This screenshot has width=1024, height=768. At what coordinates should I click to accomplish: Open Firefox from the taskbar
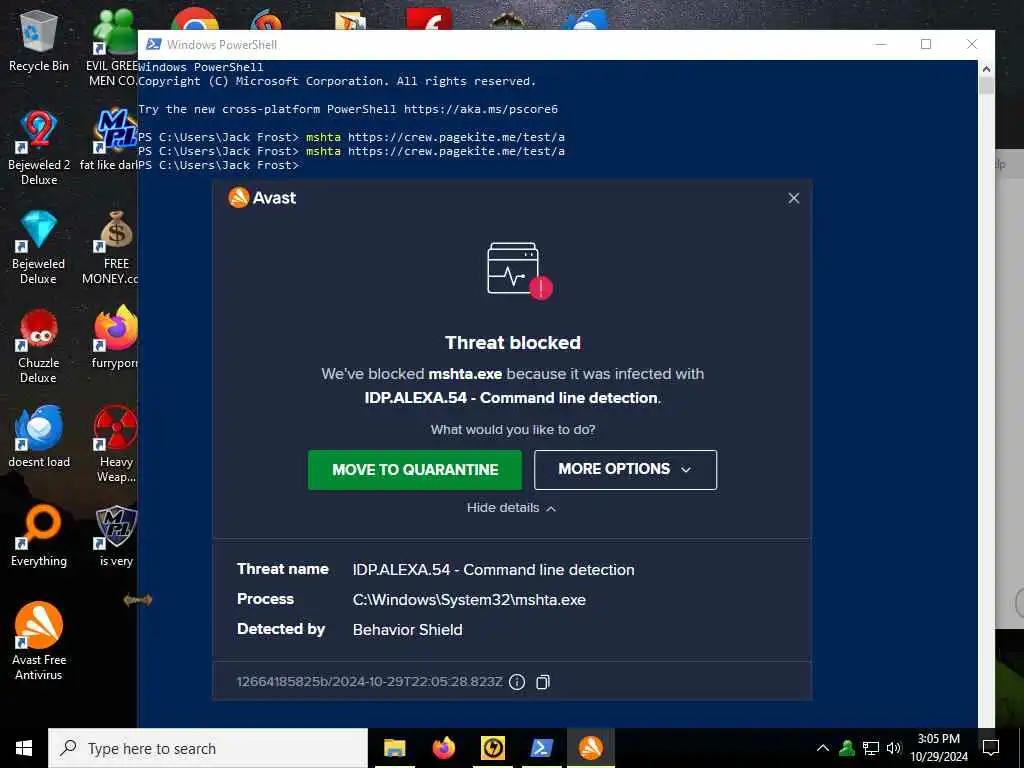[443, 748]
